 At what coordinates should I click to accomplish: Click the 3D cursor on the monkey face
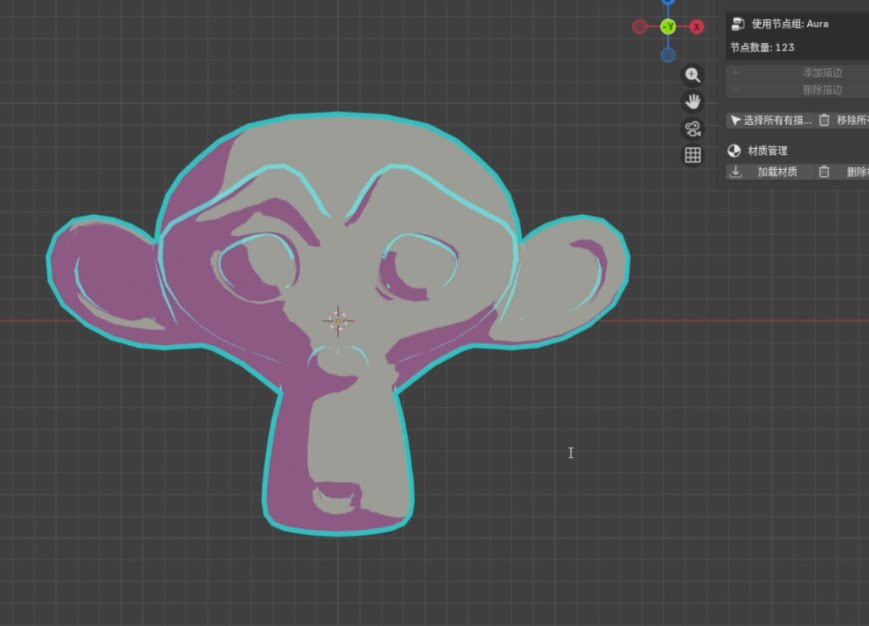pyautogui.click(x=338, y=320)
